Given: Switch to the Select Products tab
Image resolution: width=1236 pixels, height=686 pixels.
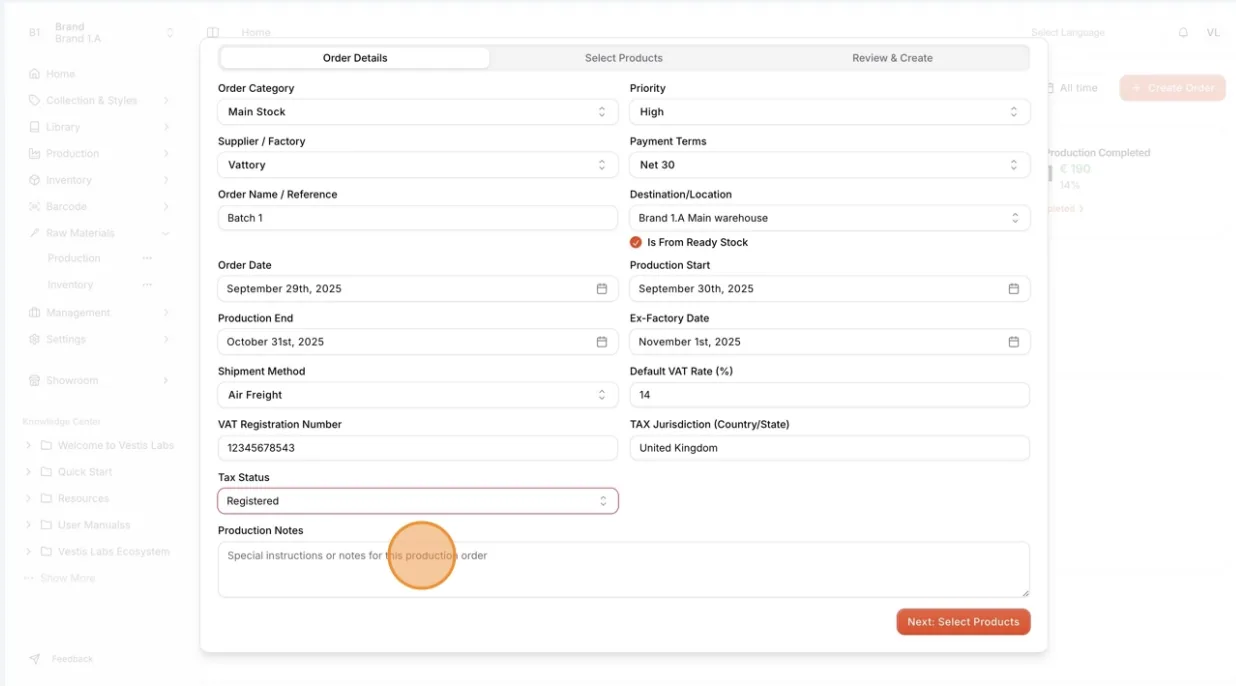Looking at the screenshot, I should 624,58.
